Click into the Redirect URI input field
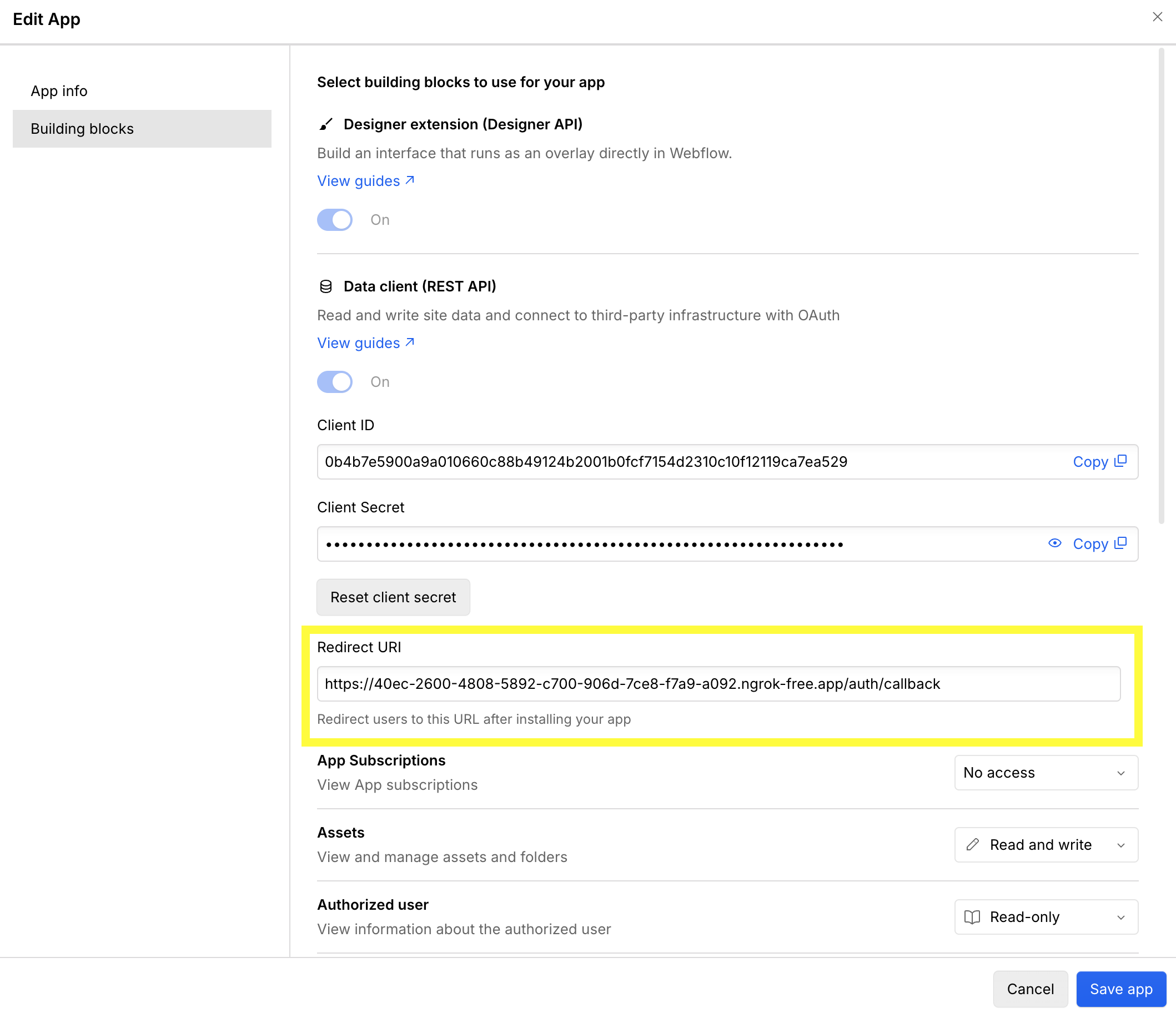The height and width of the screenshot is (1013, 1176). click(718, 684)
